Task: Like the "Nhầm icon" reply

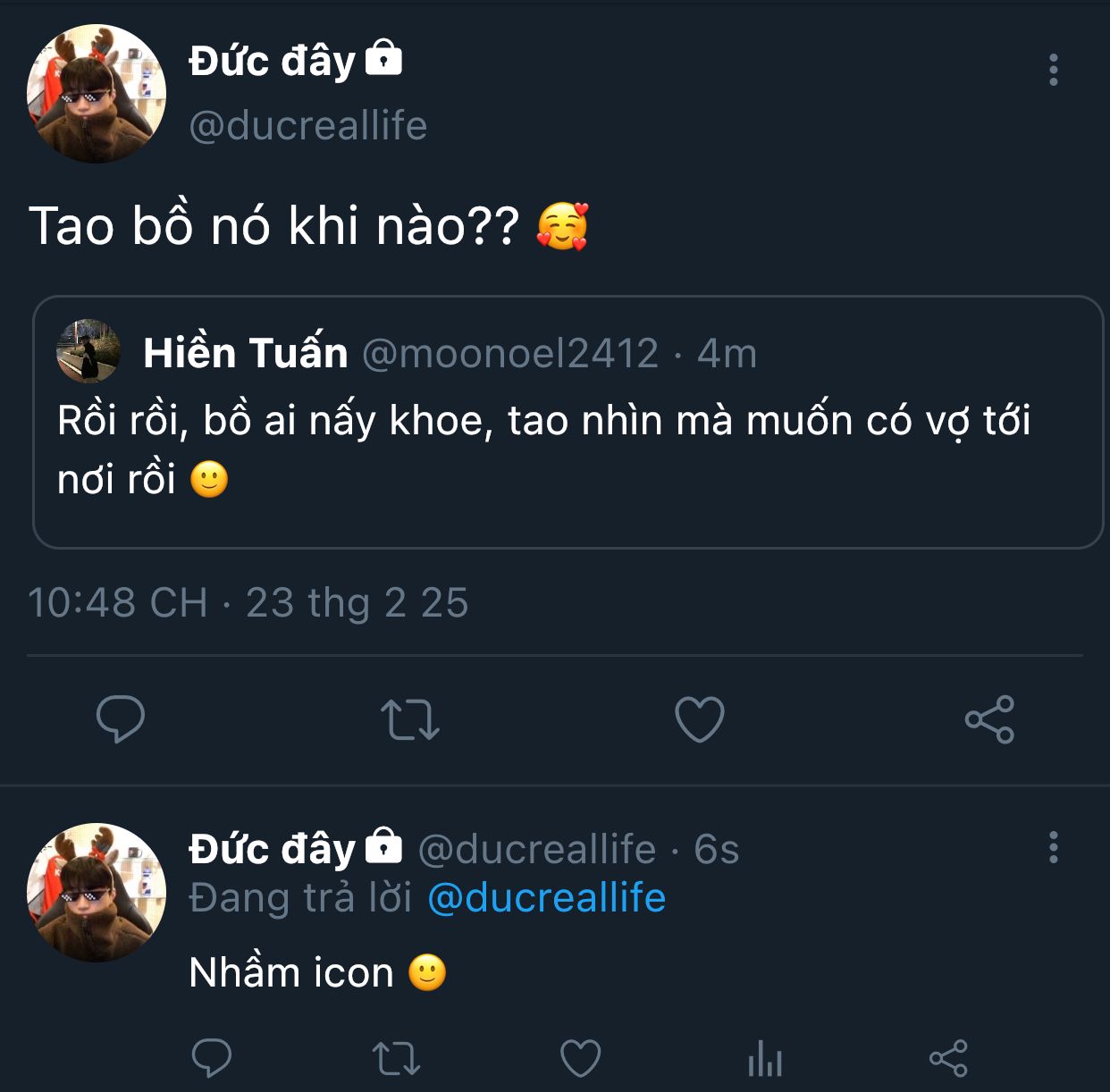Action: 580,1059
